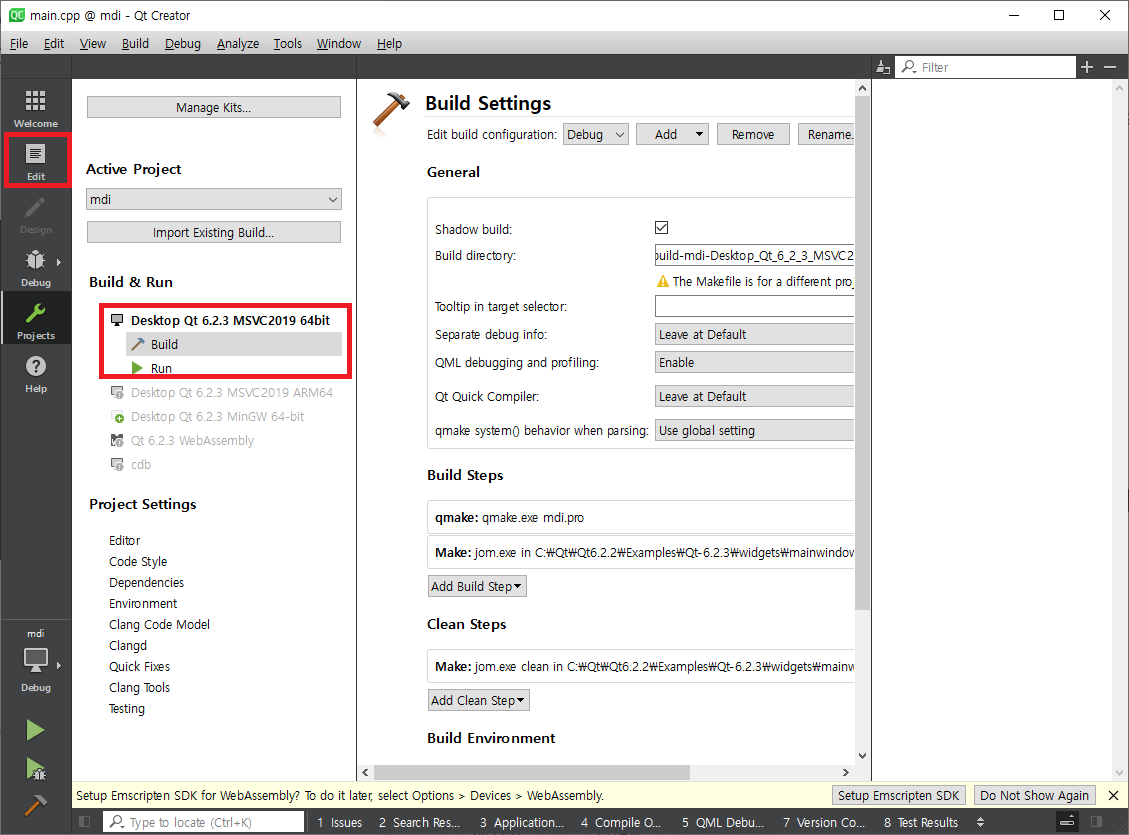Image resolution: width=1129 pixels, height=835 pixels.
Task: Open the Active Project mdi dropdown
Action: 213,199
